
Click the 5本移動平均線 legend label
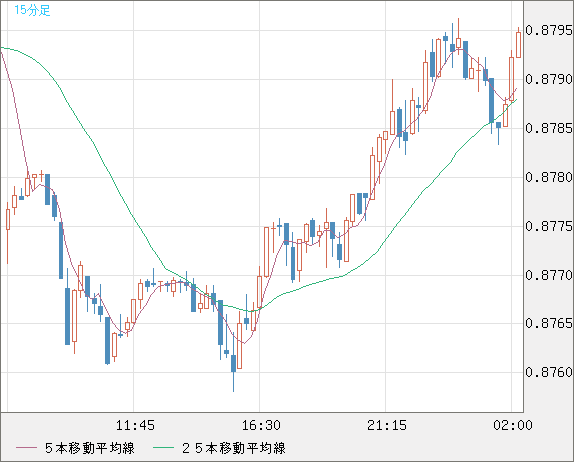coord(90,448)
